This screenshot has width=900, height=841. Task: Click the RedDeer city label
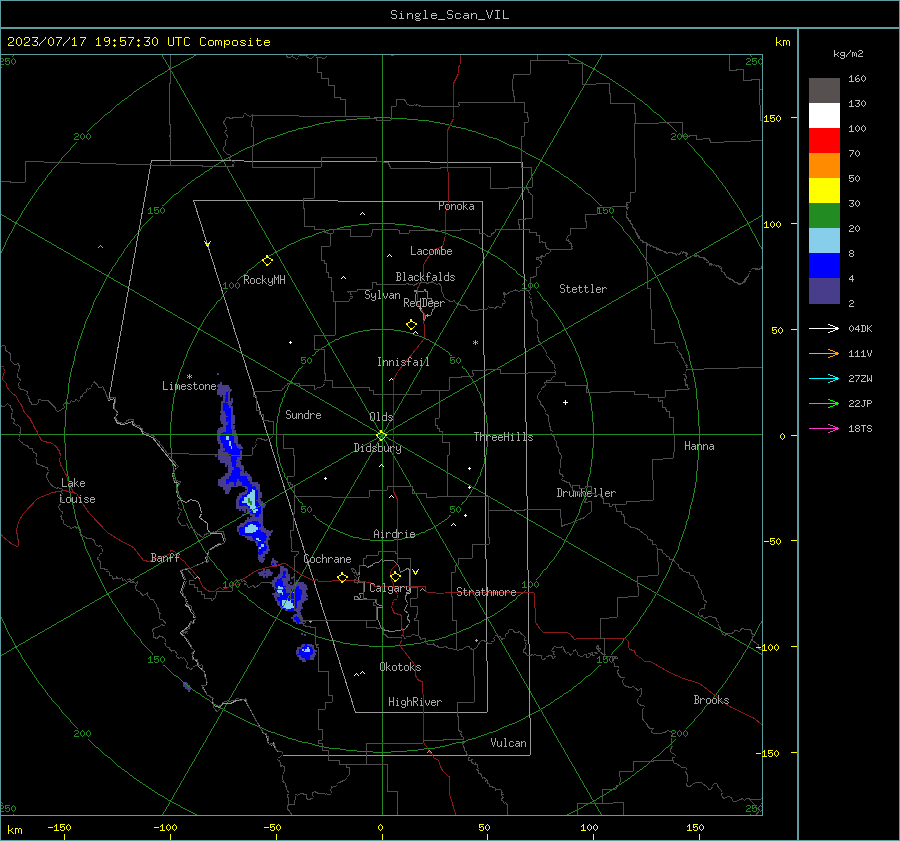pyautogui.click(x=424, y=303)
